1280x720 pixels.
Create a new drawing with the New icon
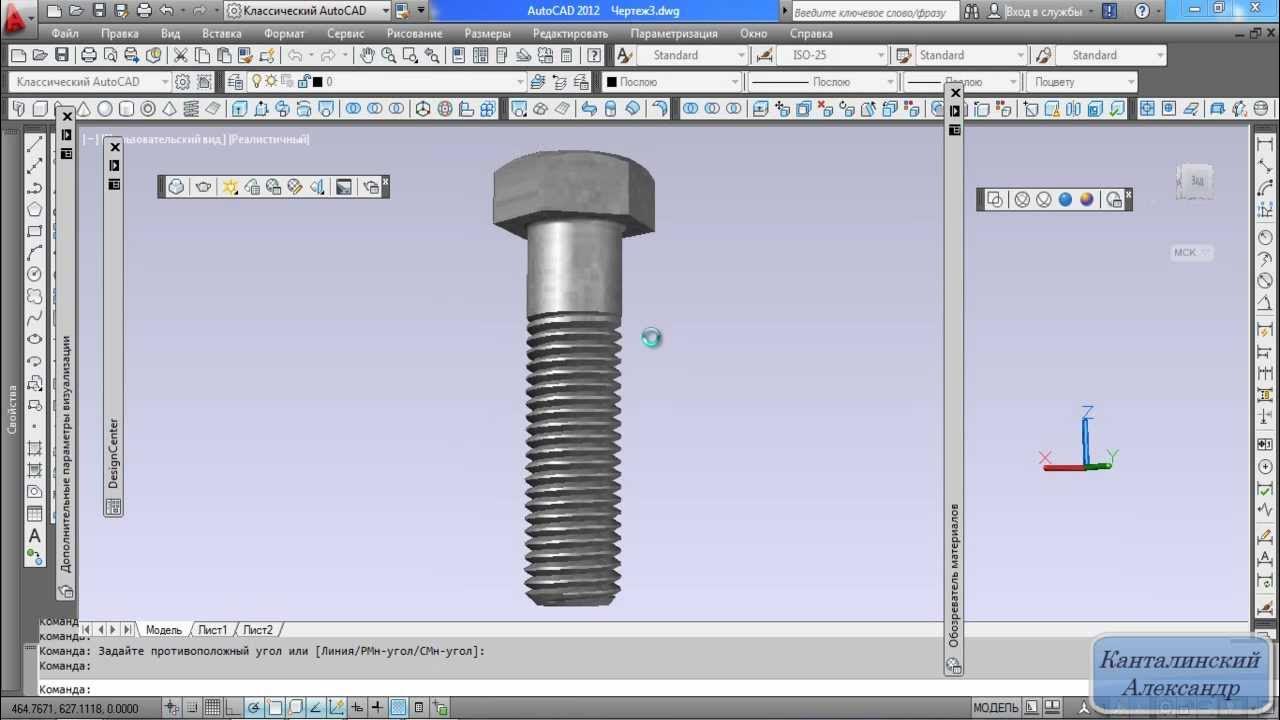(18, 55)
